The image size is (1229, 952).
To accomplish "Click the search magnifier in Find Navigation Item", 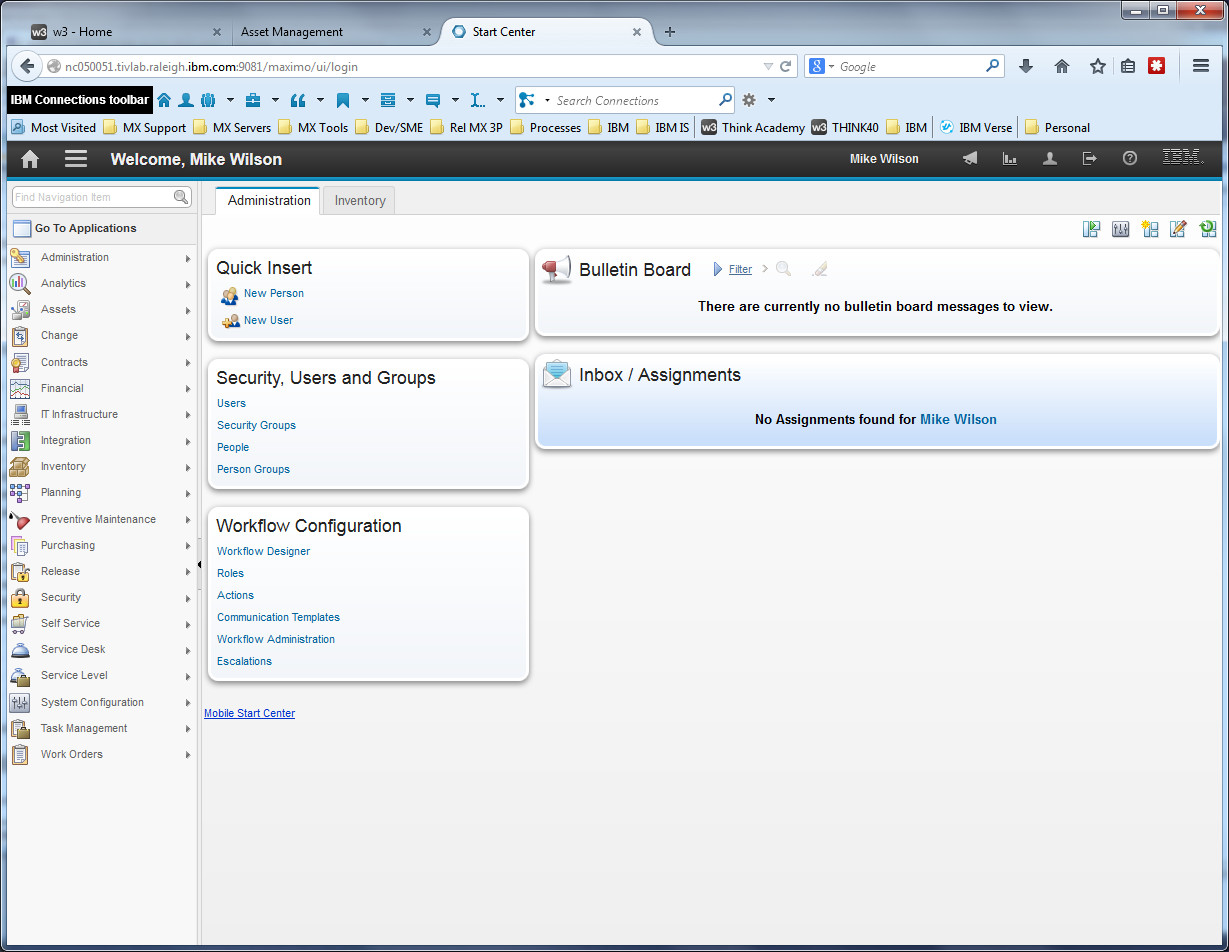I will [181, 197].
